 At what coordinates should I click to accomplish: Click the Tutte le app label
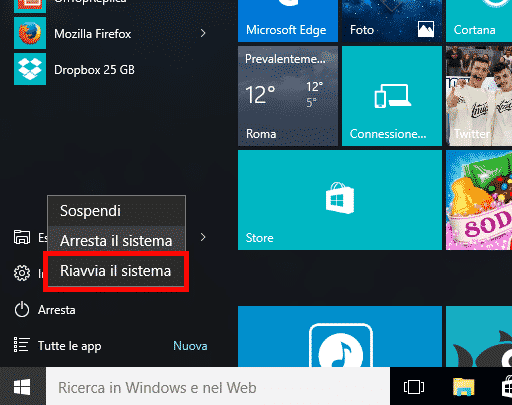[70, 346]
